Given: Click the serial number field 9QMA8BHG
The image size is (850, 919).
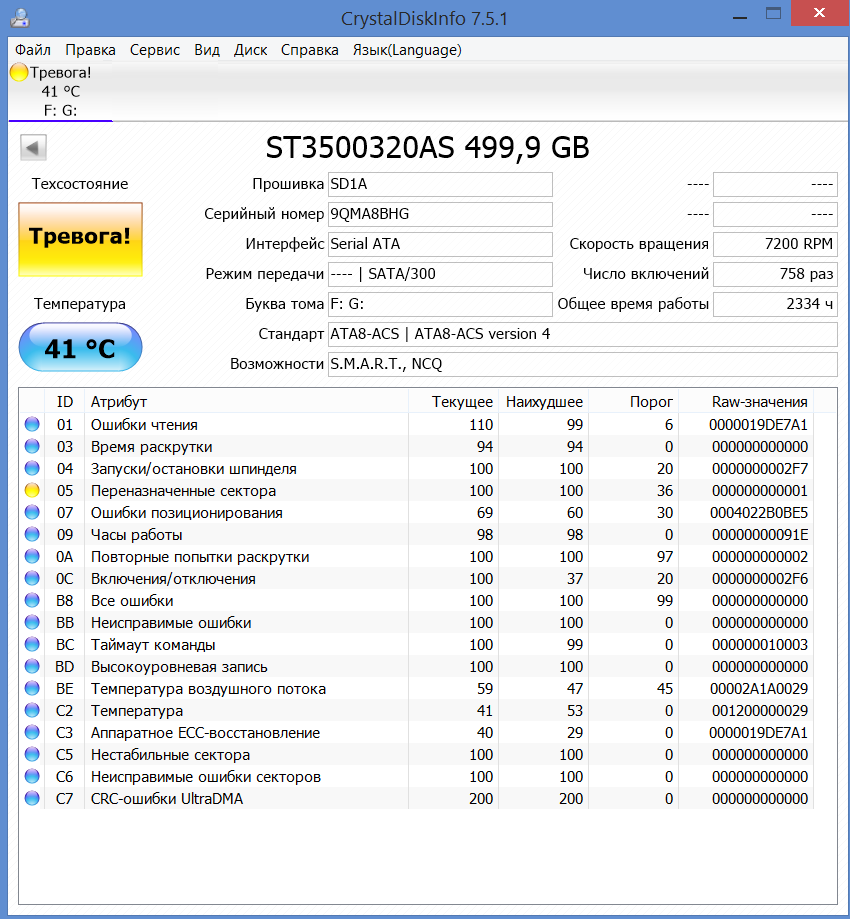Looking at the screenshot, I should (440, 214).
